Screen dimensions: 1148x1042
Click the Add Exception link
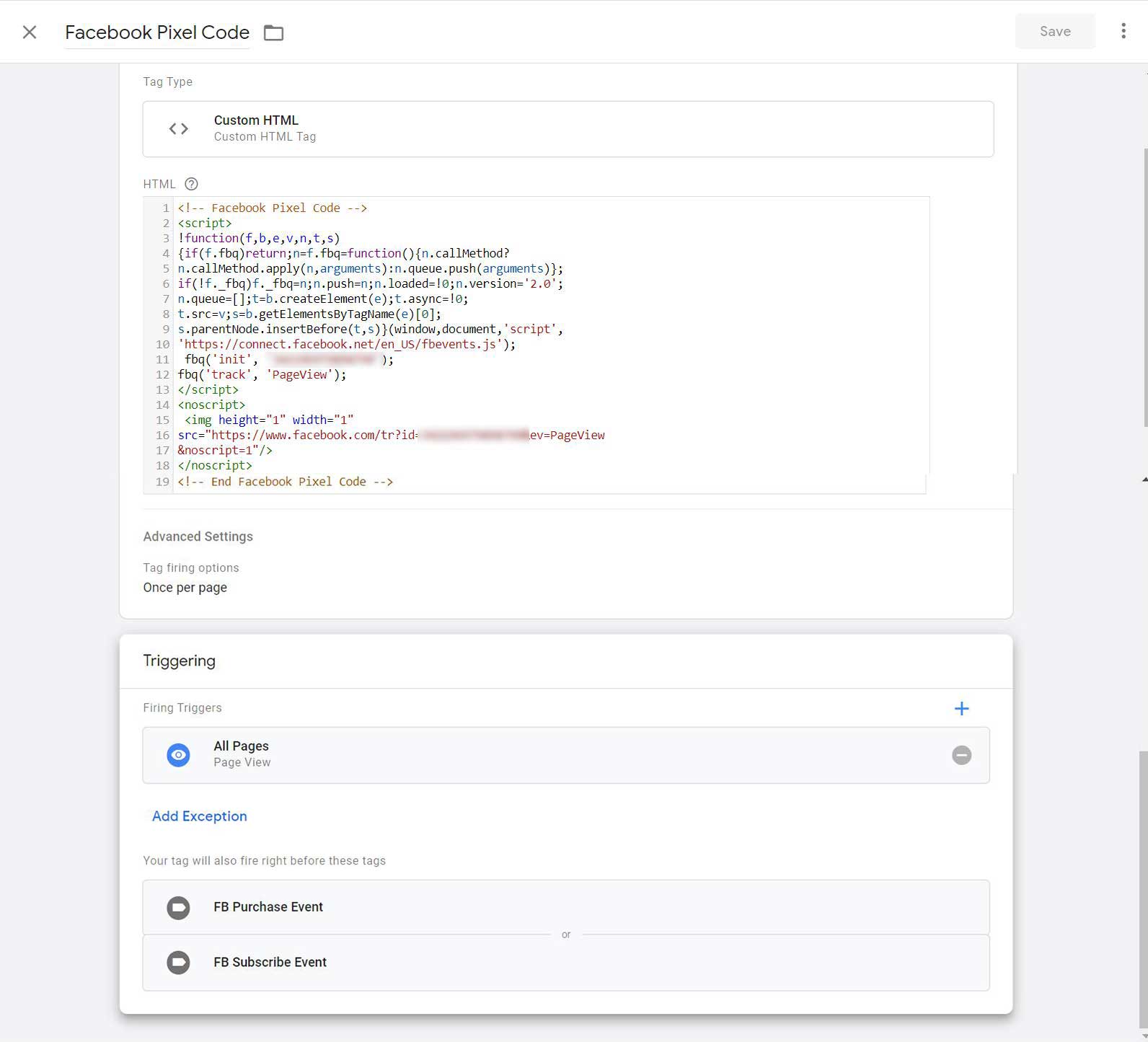coord(200,816)
